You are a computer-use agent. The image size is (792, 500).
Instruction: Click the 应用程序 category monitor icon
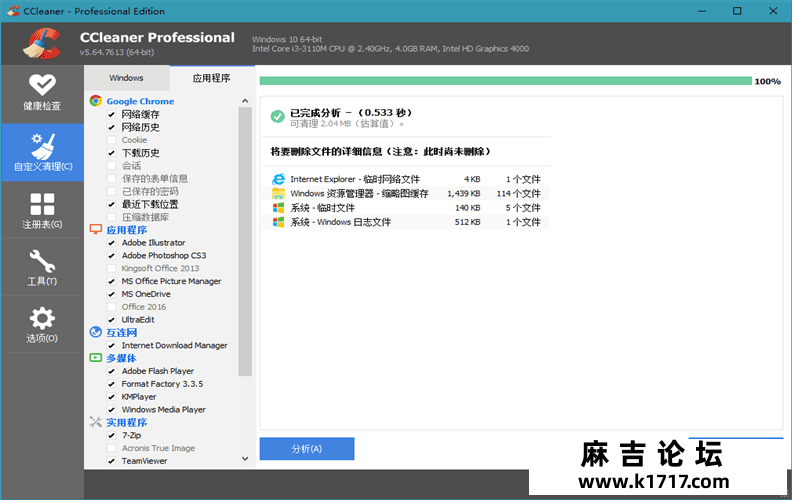[95, 230]
